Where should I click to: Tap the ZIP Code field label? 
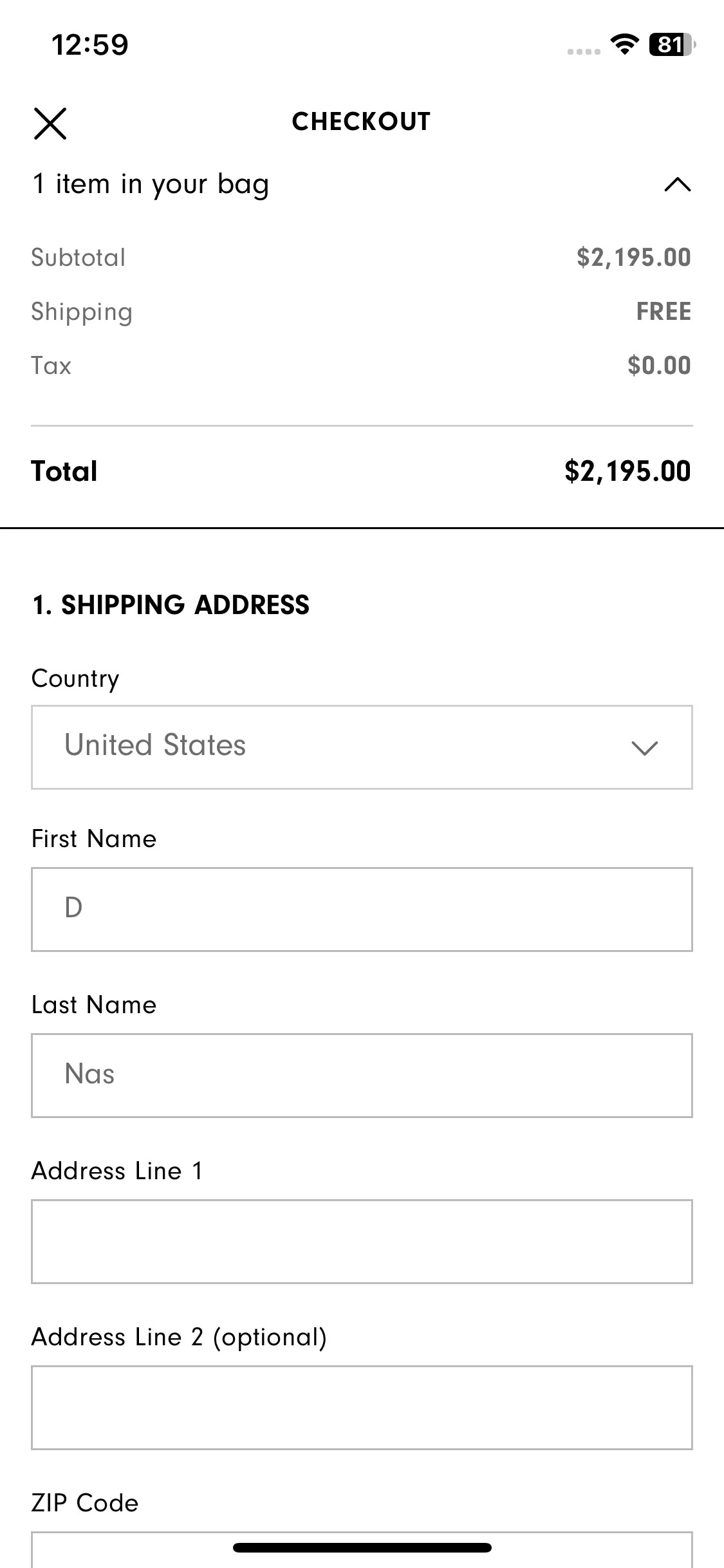85,1503
